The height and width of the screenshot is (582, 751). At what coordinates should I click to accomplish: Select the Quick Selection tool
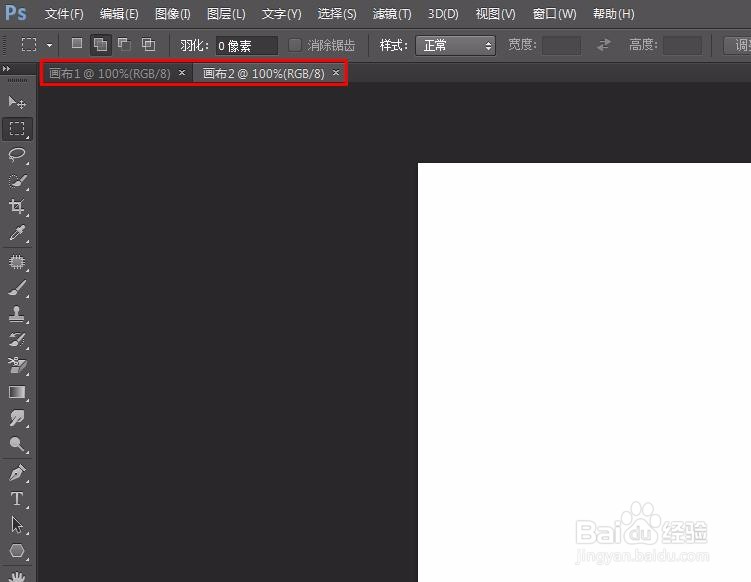(17, 181)
